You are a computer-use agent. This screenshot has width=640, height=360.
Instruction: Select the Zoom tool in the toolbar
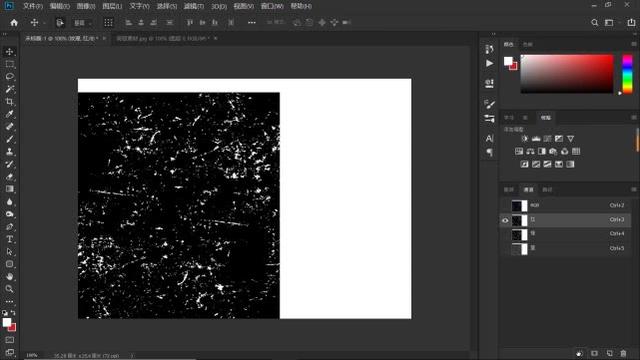tap(9, 289)
